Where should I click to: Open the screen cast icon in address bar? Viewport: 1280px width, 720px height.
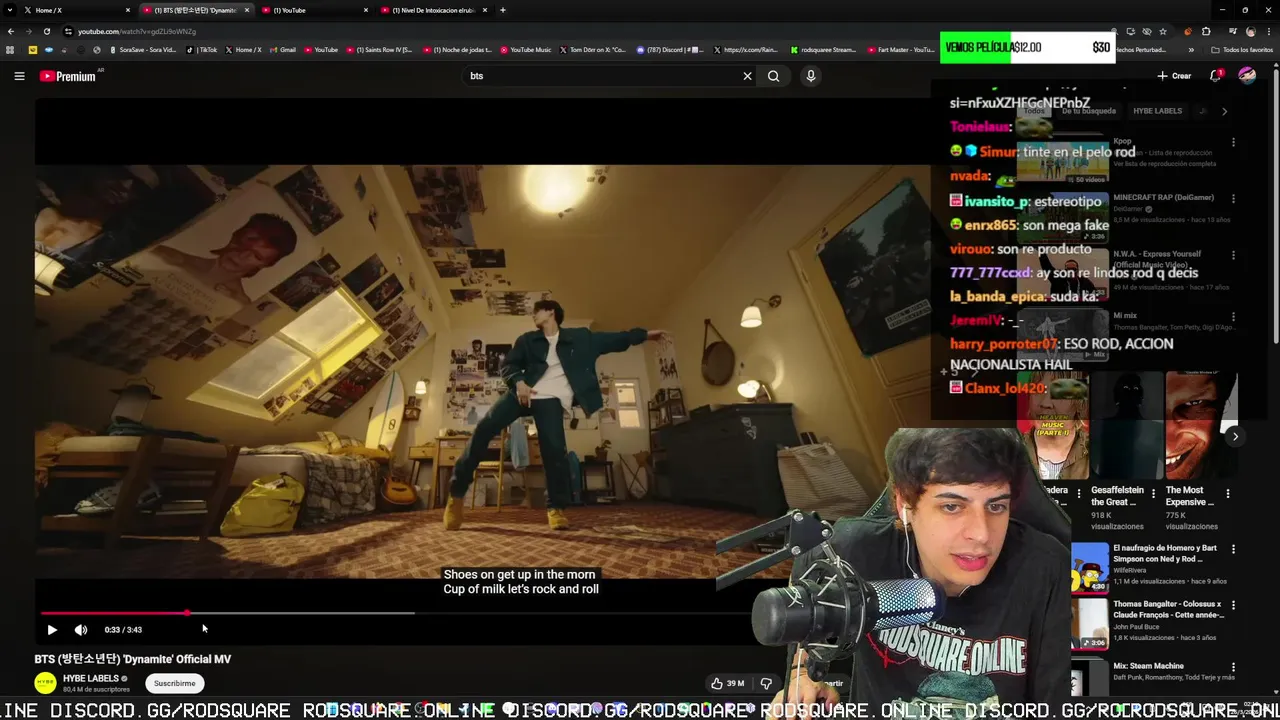point(1130,32)
